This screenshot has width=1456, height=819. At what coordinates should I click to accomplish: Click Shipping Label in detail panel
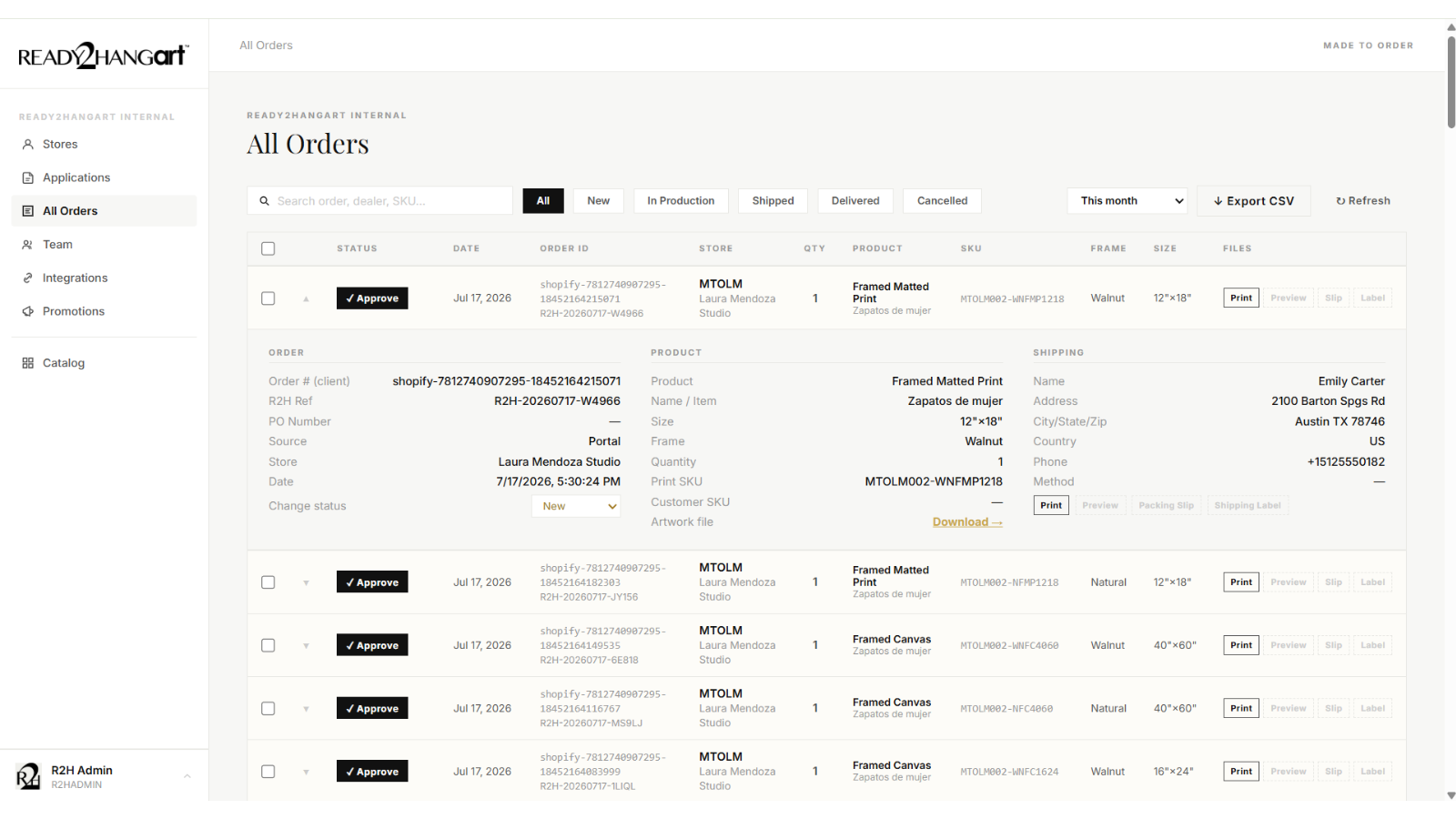click(1248, 506)
